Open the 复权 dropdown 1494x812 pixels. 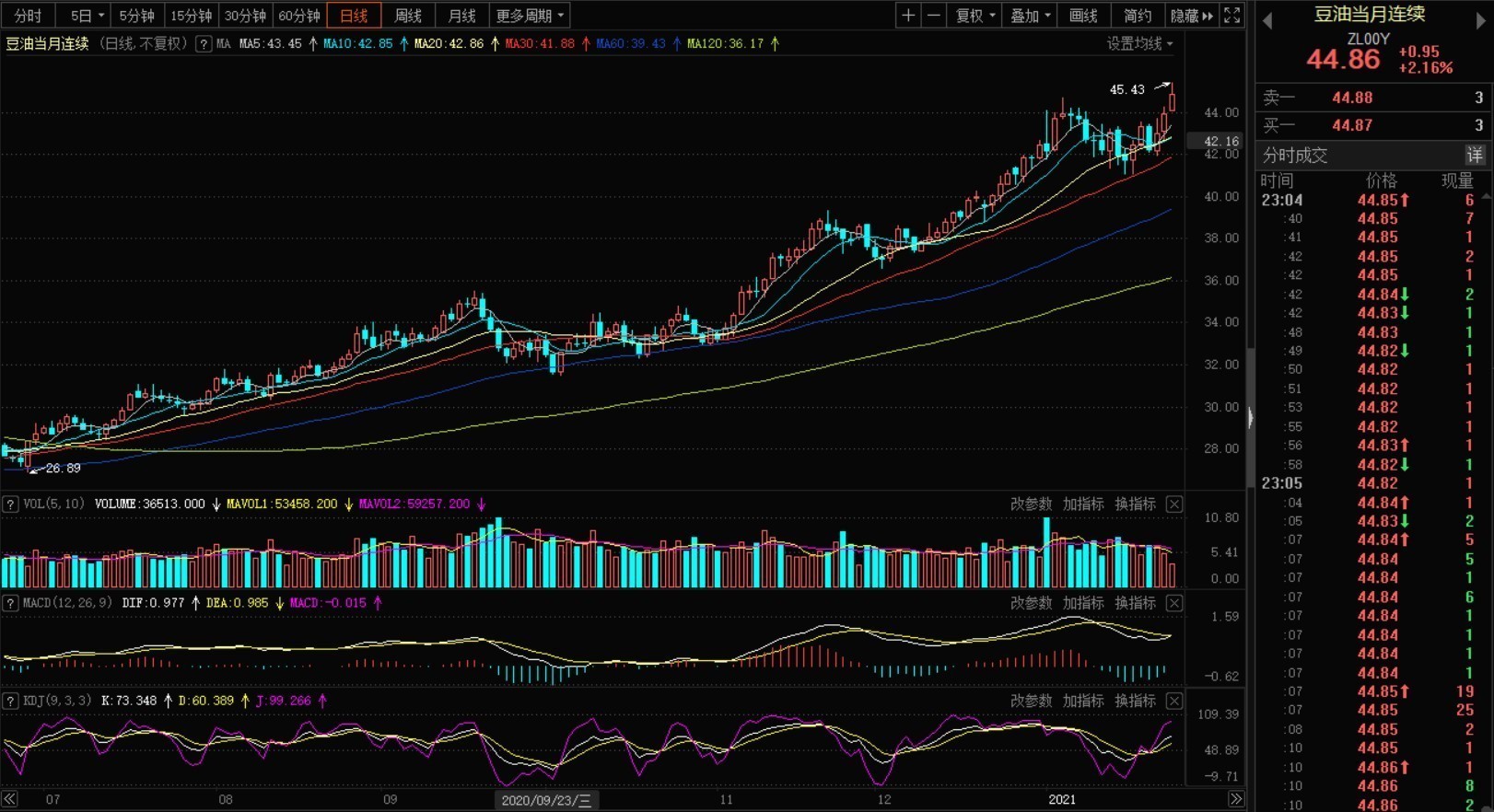click(975, 16)
